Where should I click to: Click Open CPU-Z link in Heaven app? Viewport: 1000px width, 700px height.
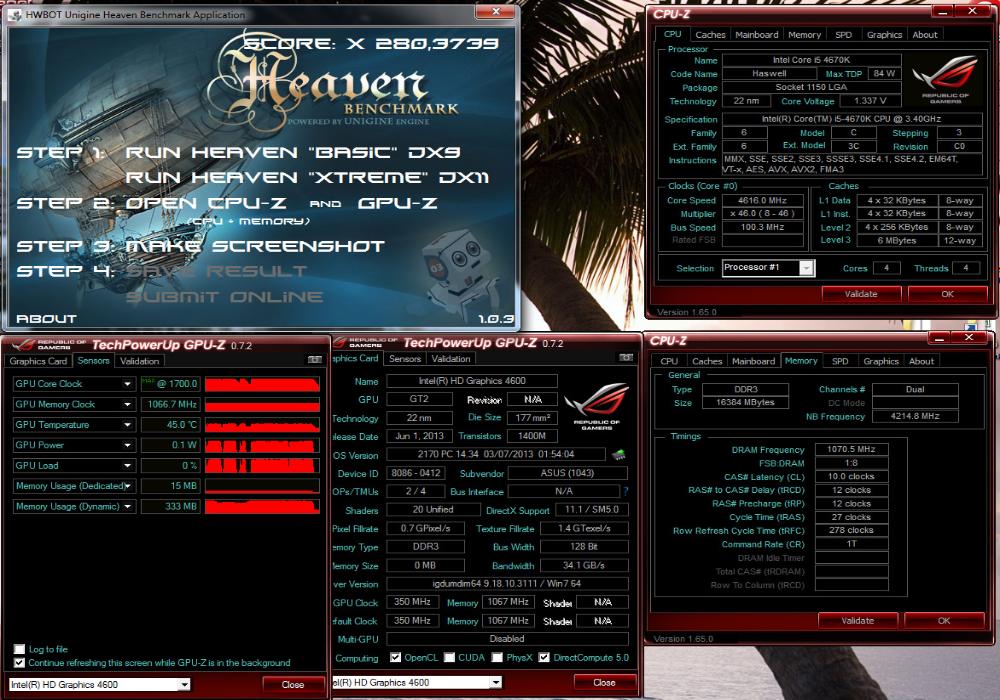[x=205, y=203]
